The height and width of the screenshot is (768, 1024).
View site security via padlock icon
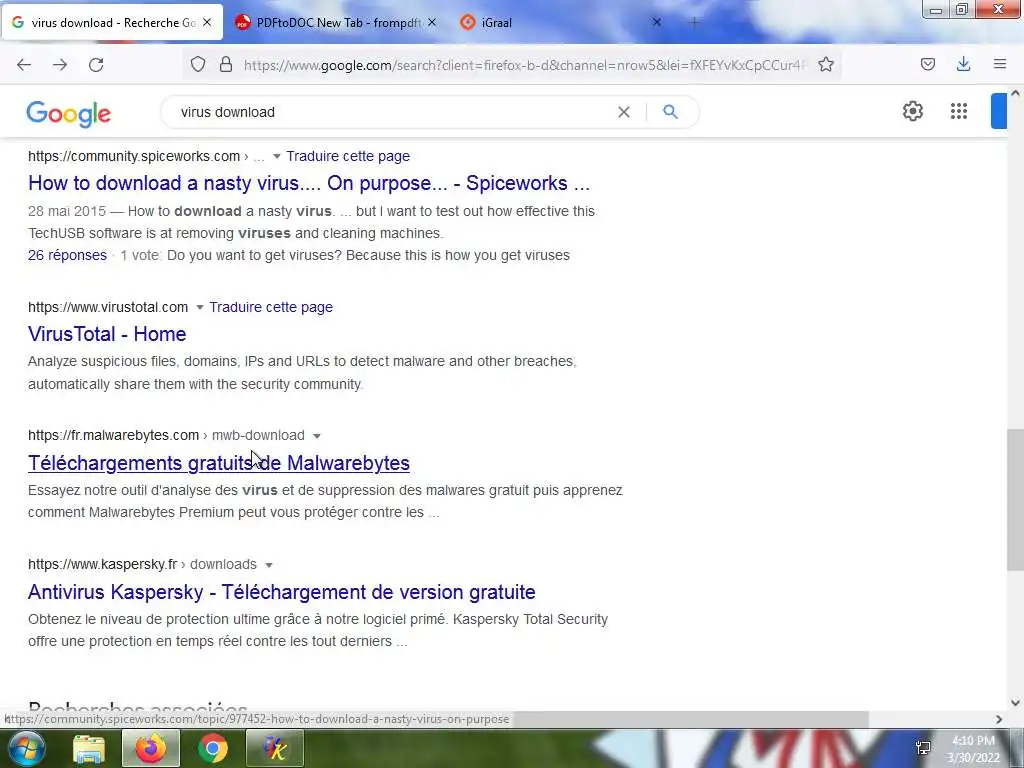coord(226,64)
